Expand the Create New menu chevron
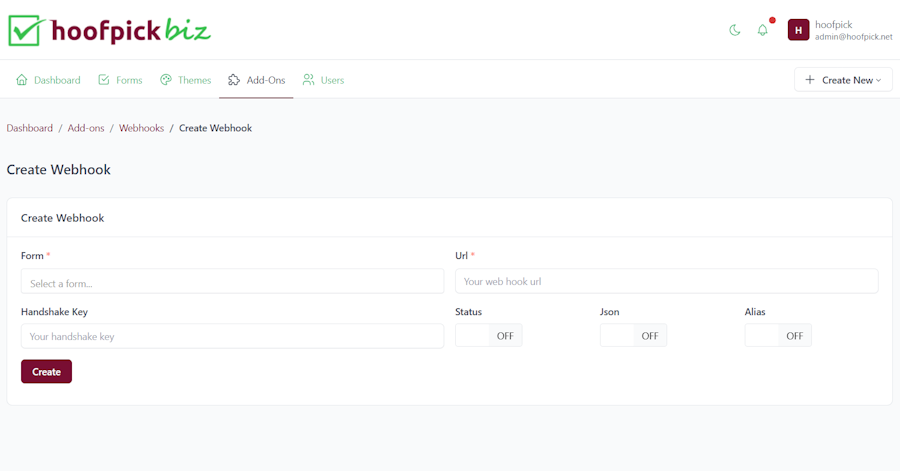This screenshot has height=471, width=900. click(879, 80)
